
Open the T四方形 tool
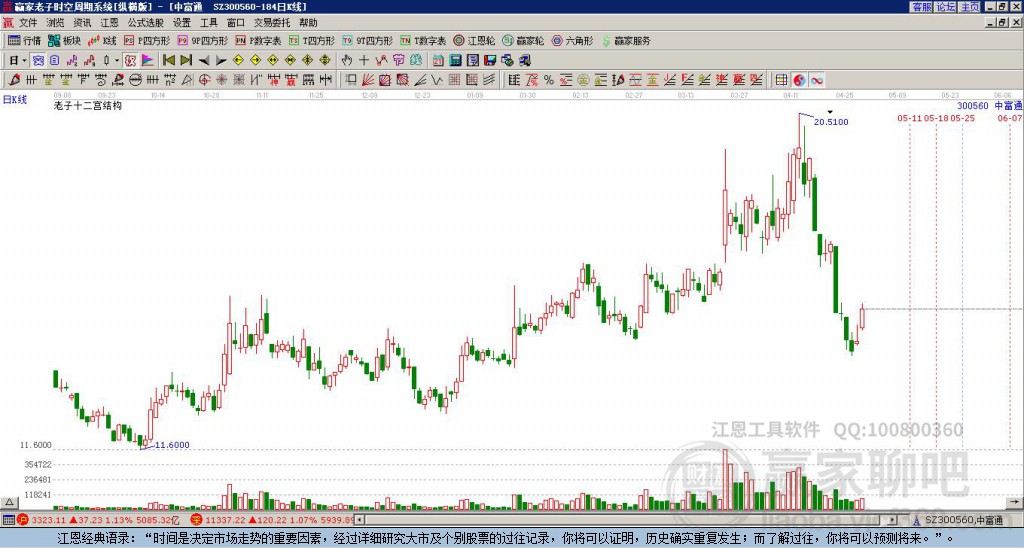(x=312, y=40)
